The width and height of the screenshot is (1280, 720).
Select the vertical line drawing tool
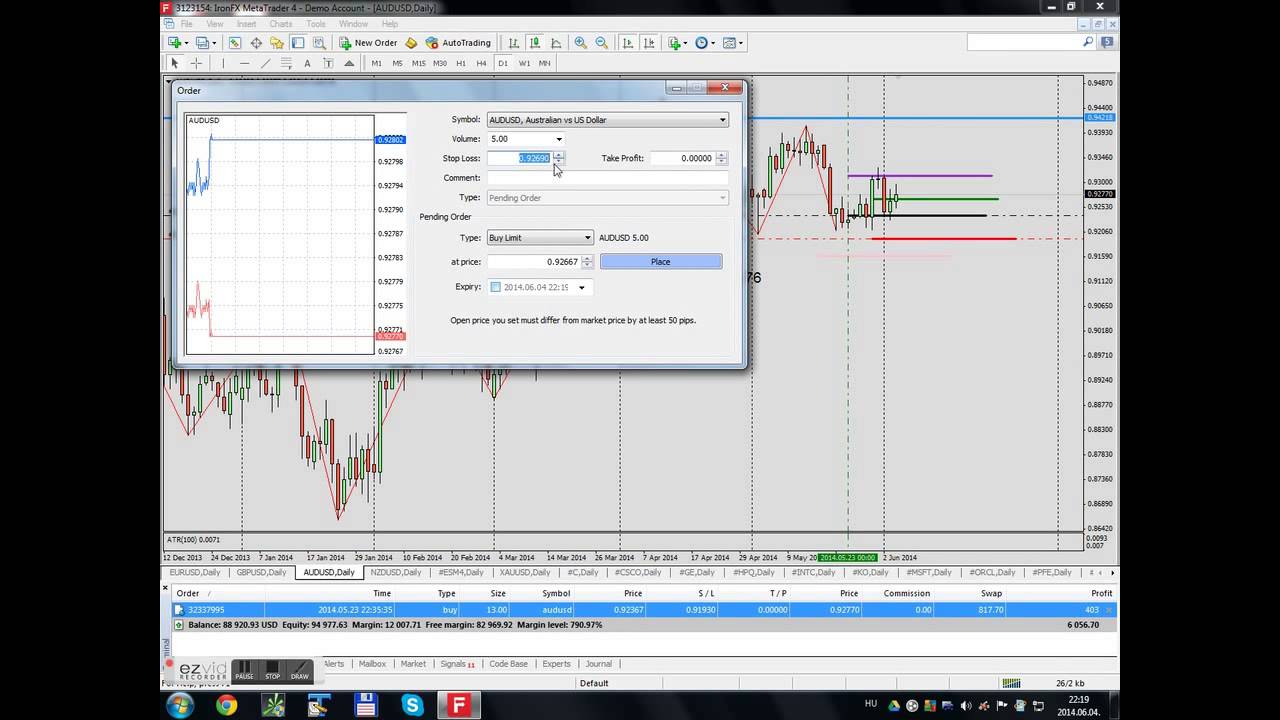point(223,63)
